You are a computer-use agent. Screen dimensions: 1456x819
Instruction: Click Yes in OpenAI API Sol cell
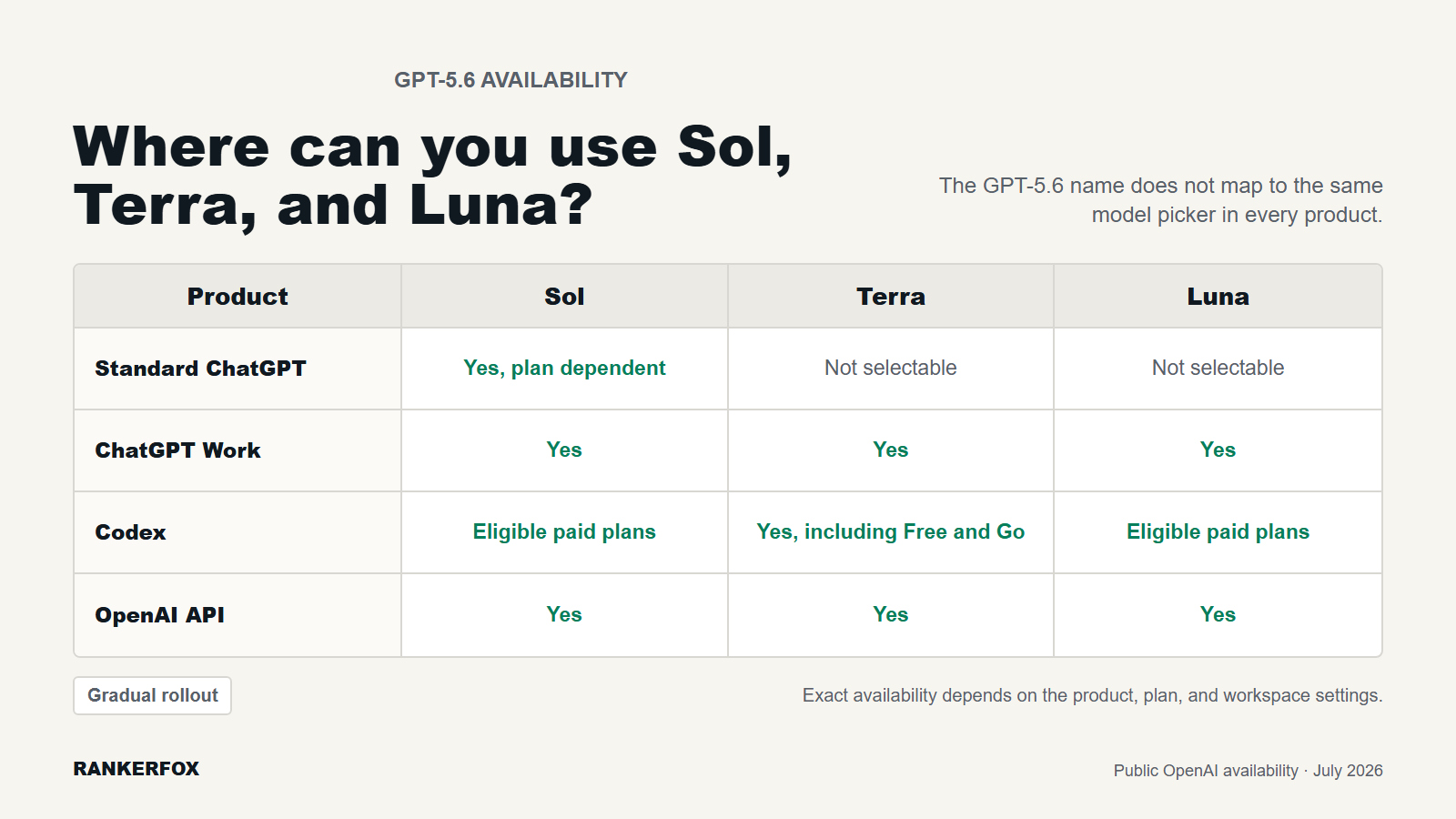click(x=564, y=614)
